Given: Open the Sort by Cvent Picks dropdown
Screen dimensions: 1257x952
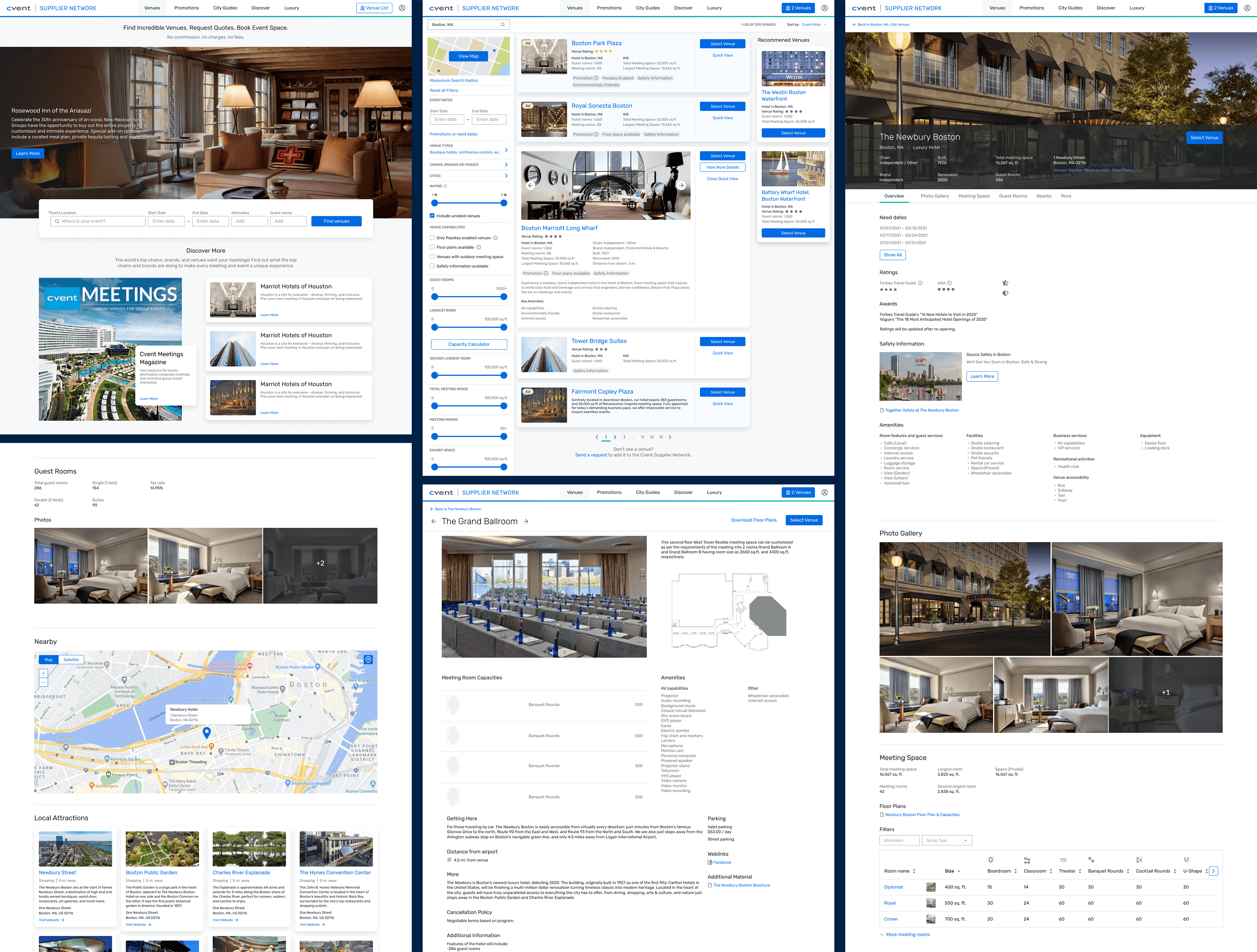Looking at the screenshot, I should coord(814,24).
